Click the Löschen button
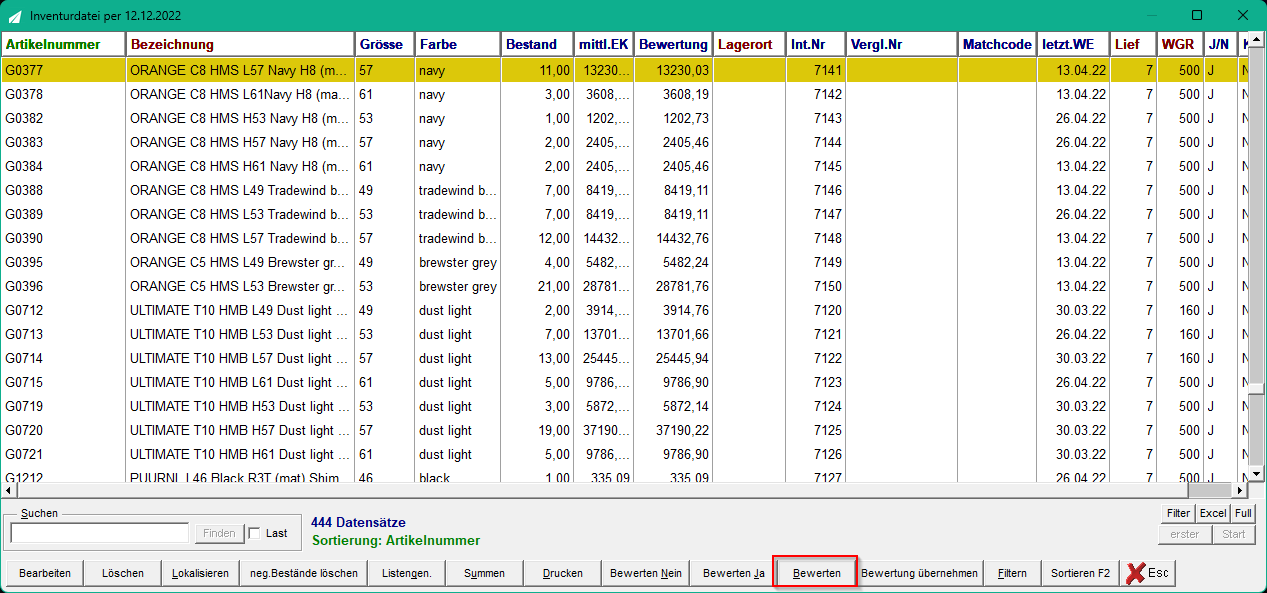This screenshot has height=593, width=1267. tap(122, 573)
